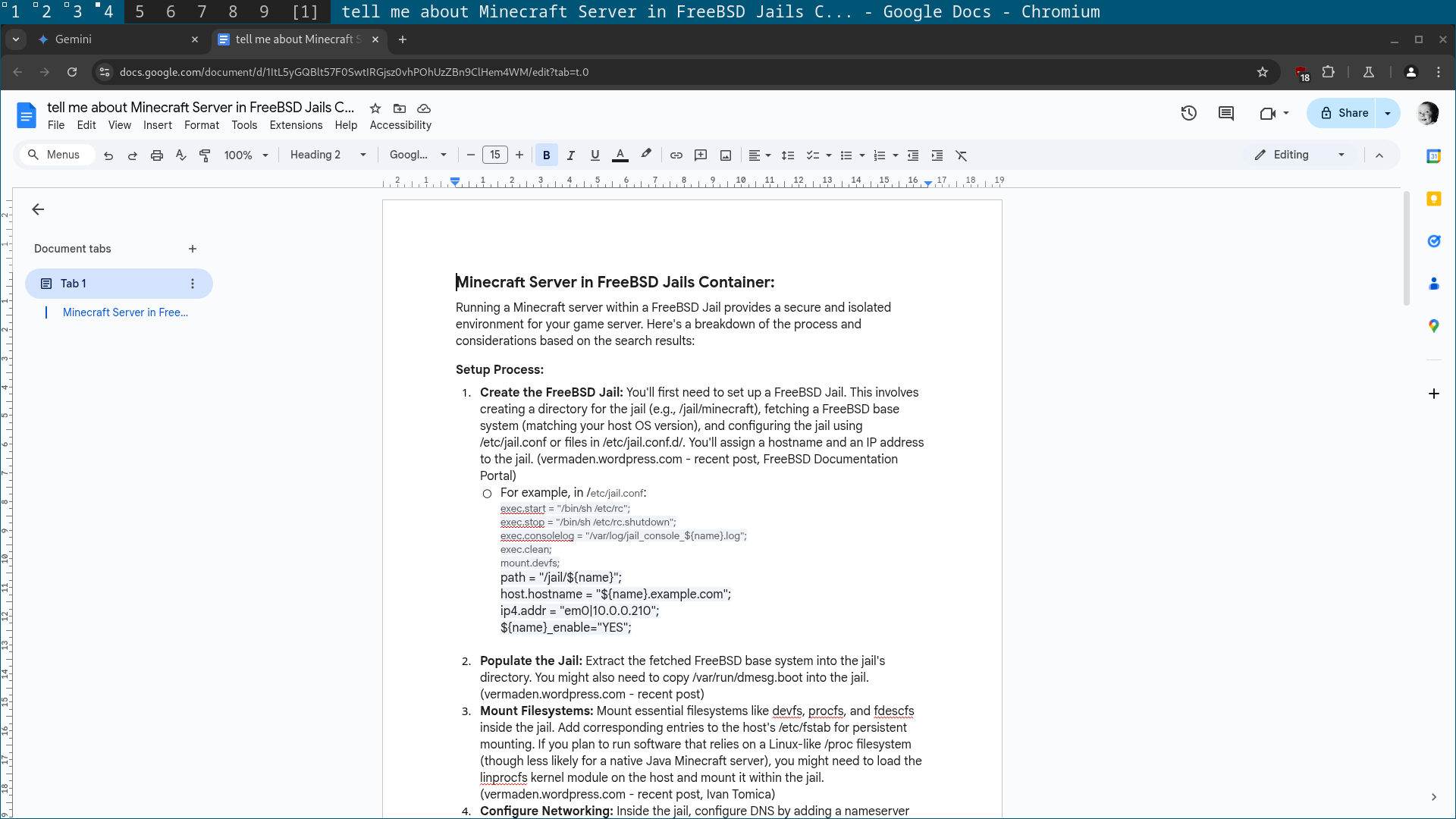Expand the Heading 2 style dropdown
The width and height of the screenshot is (1456, 819).
(x=328, y=155)
